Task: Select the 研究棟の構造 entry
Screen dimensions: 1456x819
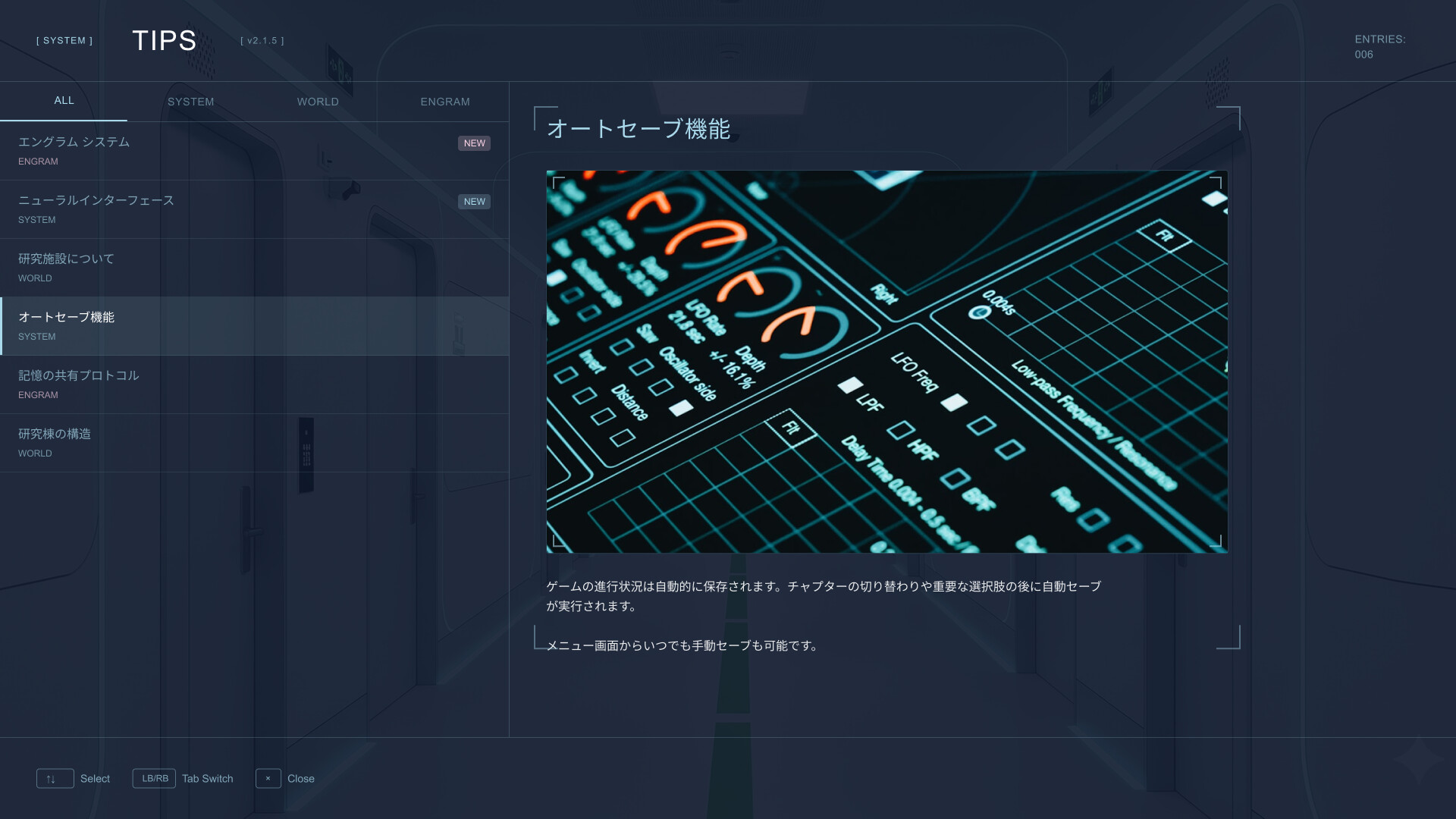Action: [227, 443]
